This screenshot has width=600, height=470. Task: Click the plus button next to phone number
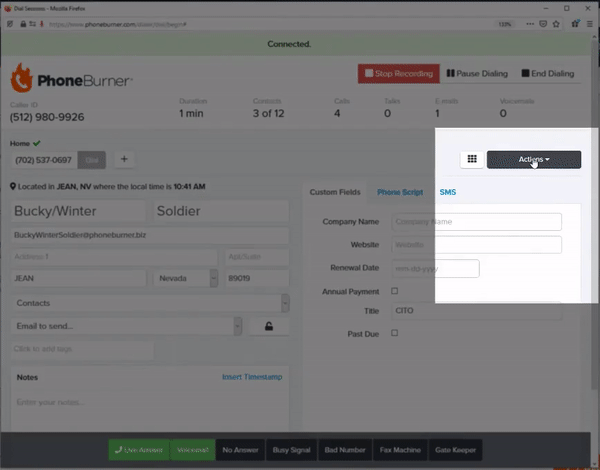(124, 159)
